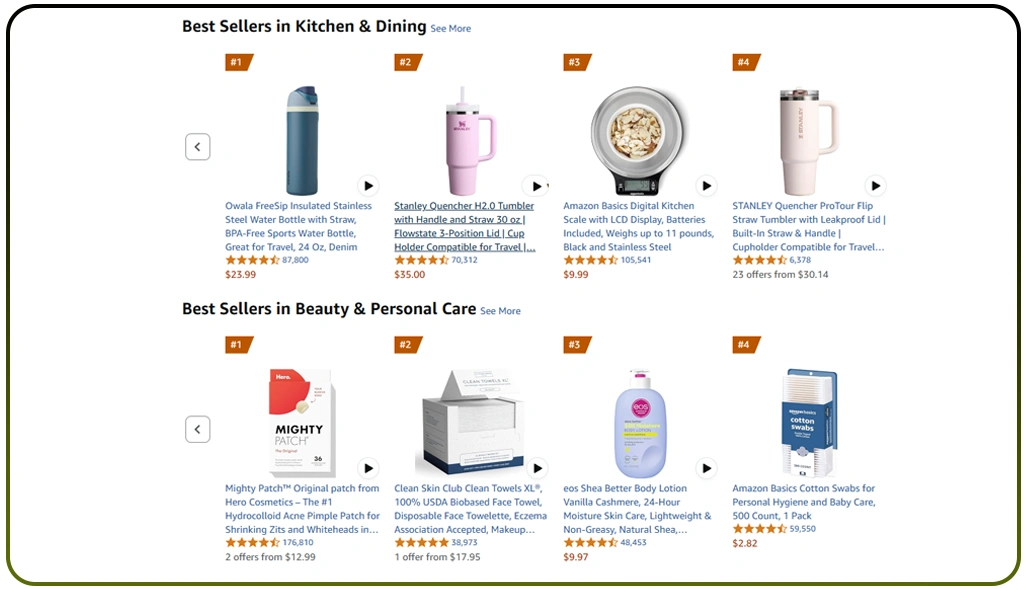1026x589 pixels.
Task: Click '2 offers from $12.99' under Mighty Patch
Action: pos(269,556)
